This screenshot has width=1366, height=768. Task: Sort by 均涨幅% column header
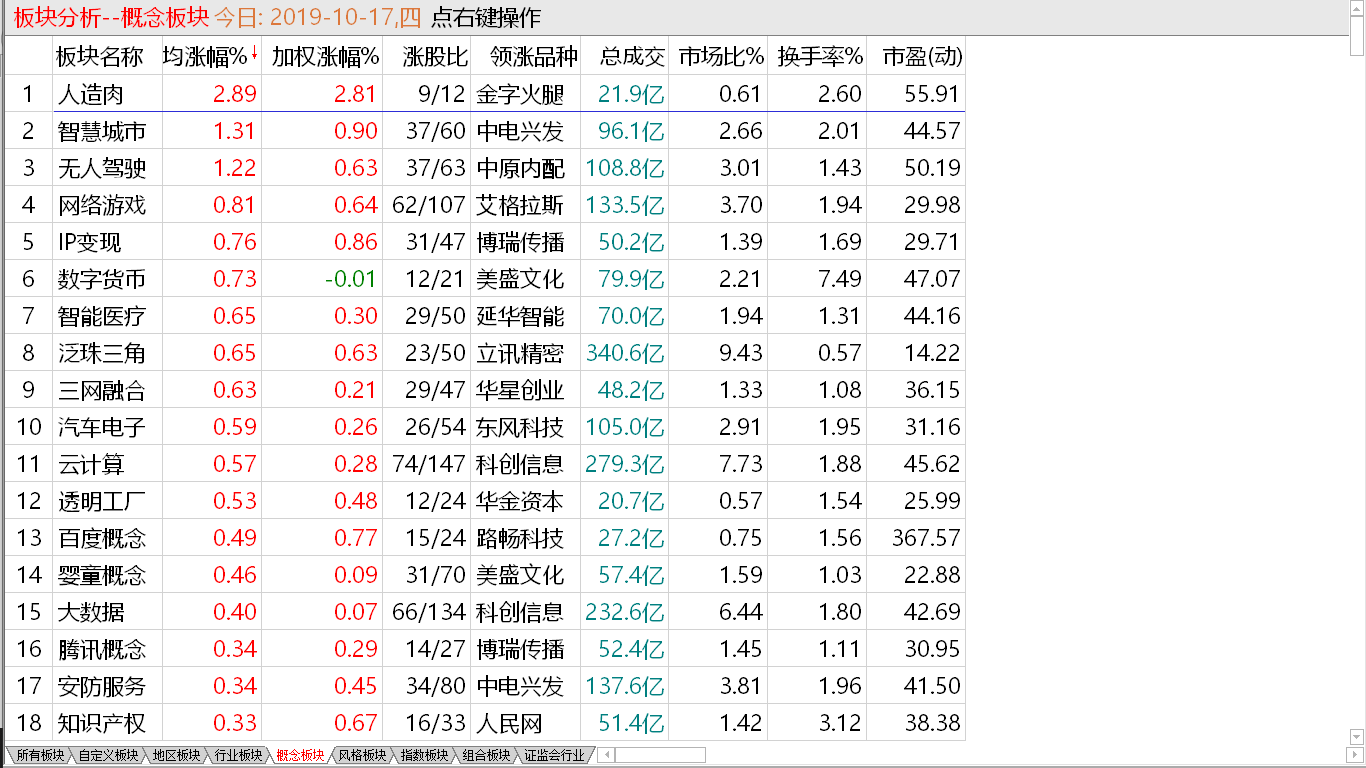[211, 57]
